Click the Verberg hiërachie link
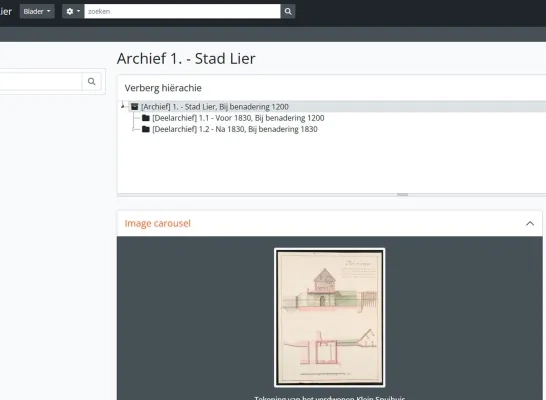The image size is (546, 400). [163, 88]
